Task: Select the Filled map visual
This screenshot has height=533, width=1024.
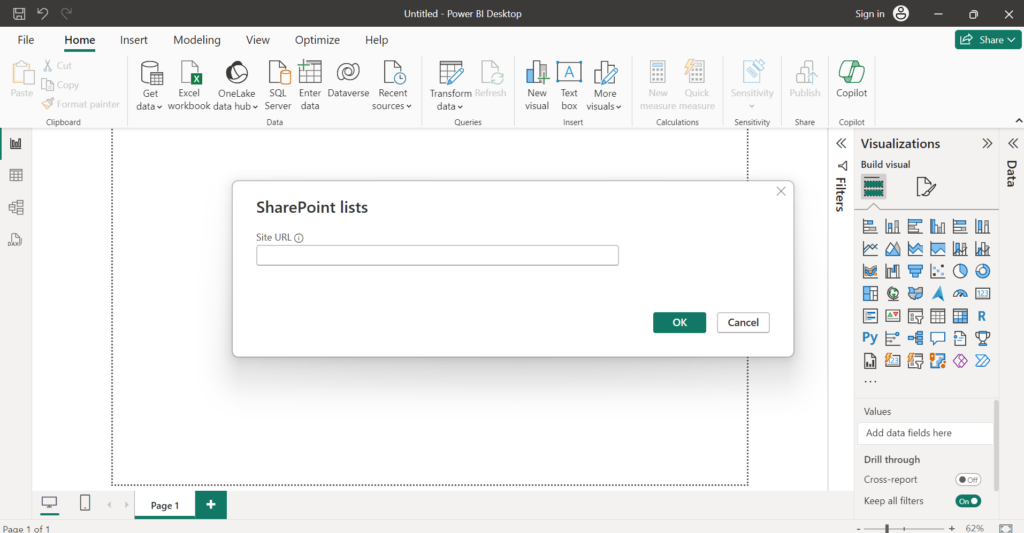Action: tap(915, 293)
